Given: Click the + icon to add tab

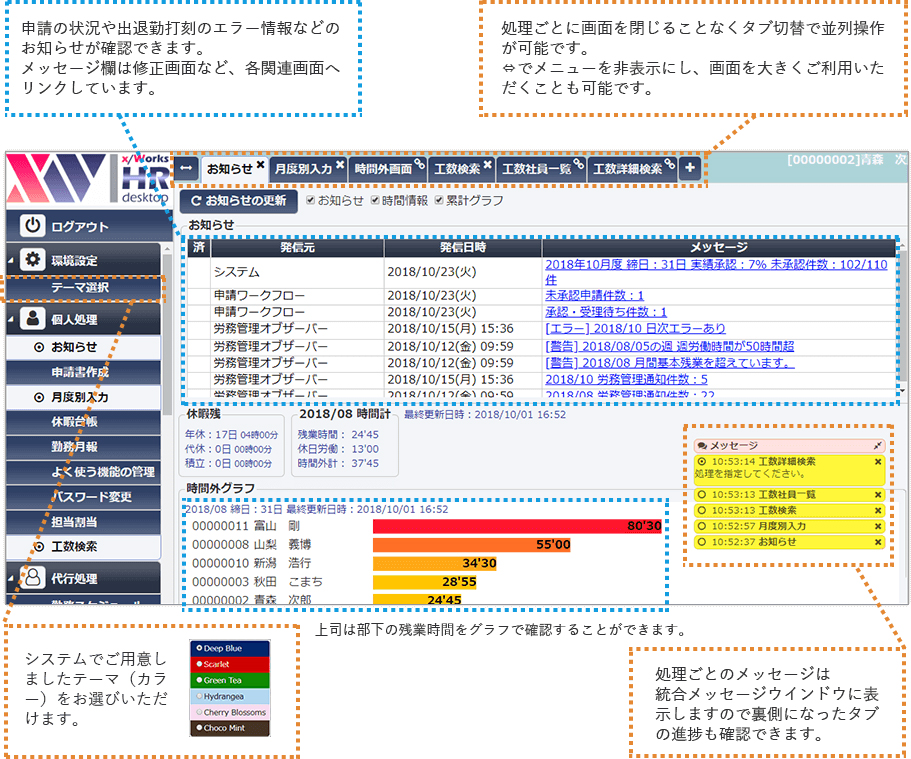Looking at the screenshot, I should 690,169.
